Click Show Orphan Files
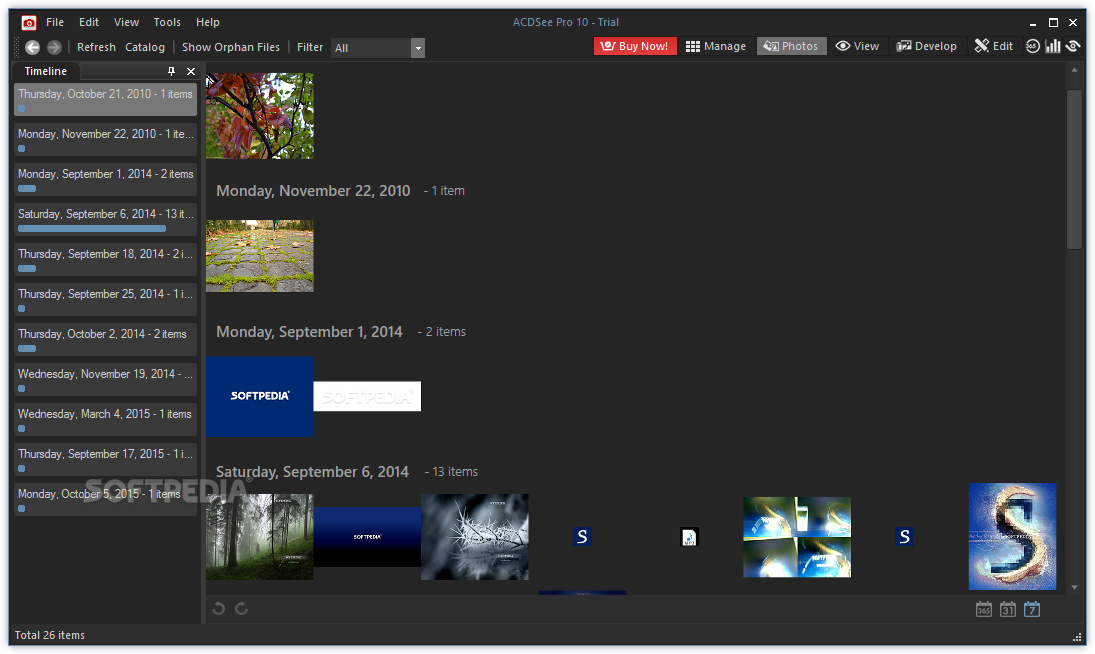This screenshot has height=654, width=1095. [x=231, y=47]
